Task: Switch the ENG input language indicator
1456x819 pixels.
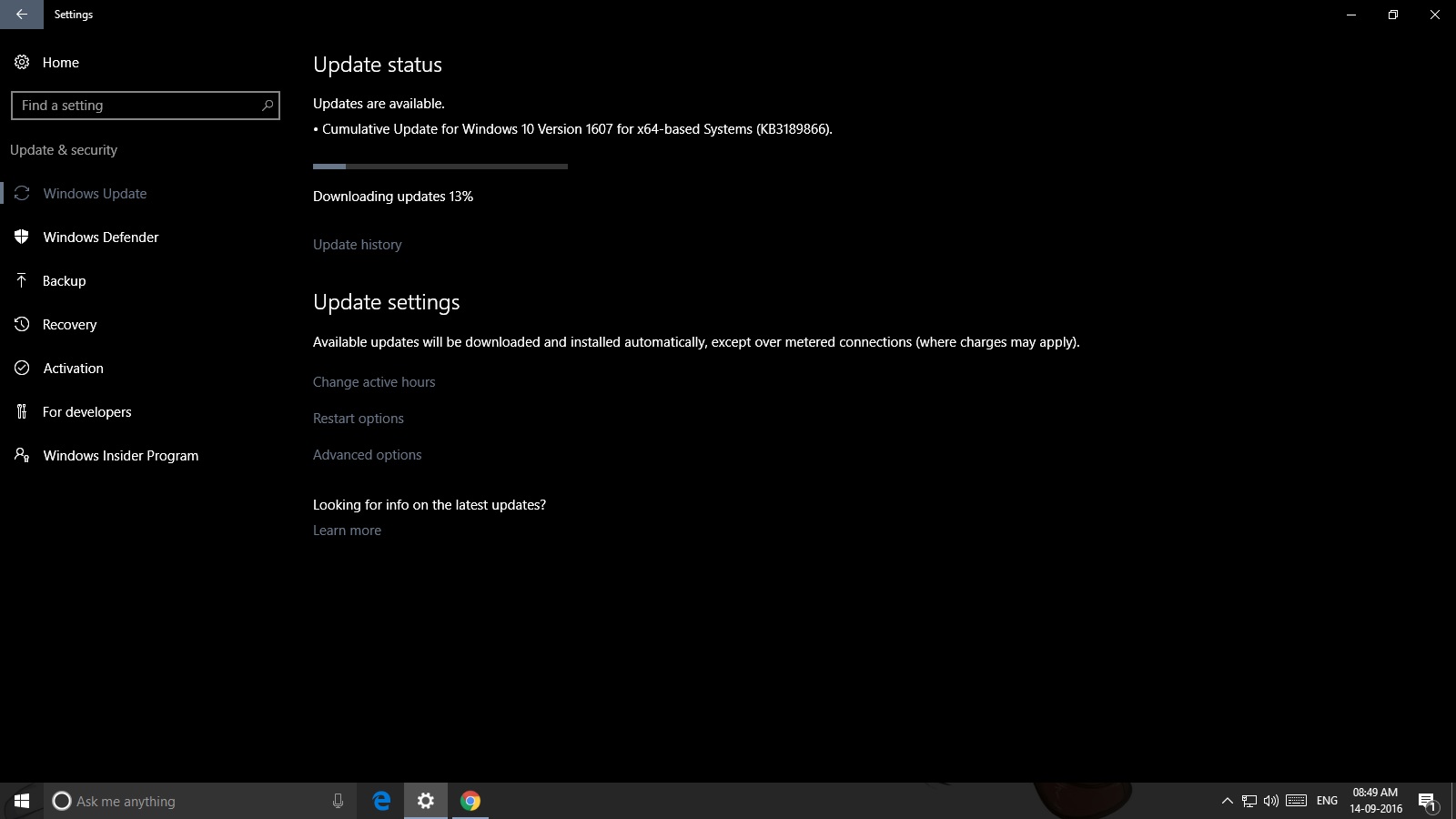Action: click(x=1328, y=801)
